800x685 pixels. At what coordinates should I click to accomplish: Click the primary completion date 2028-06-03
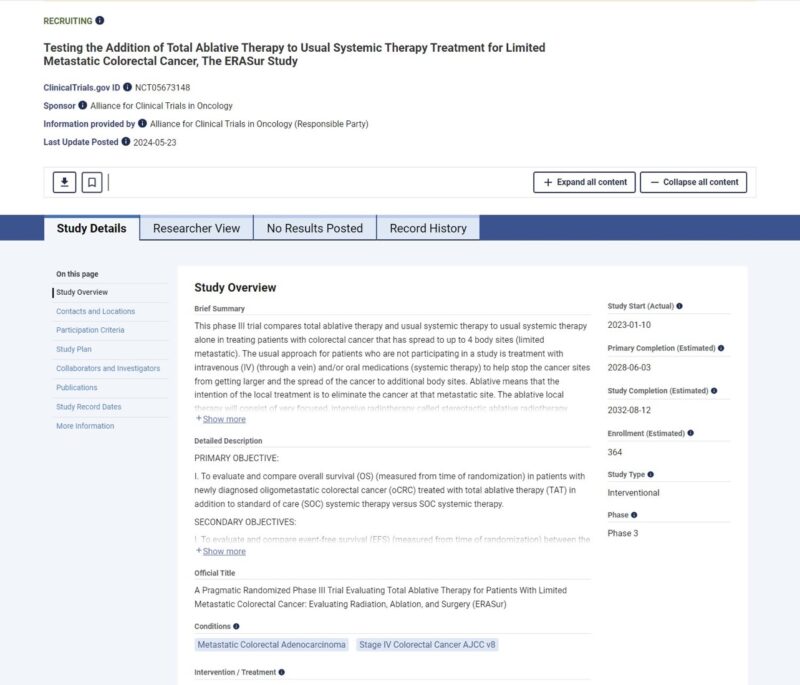tap(629, 367)
